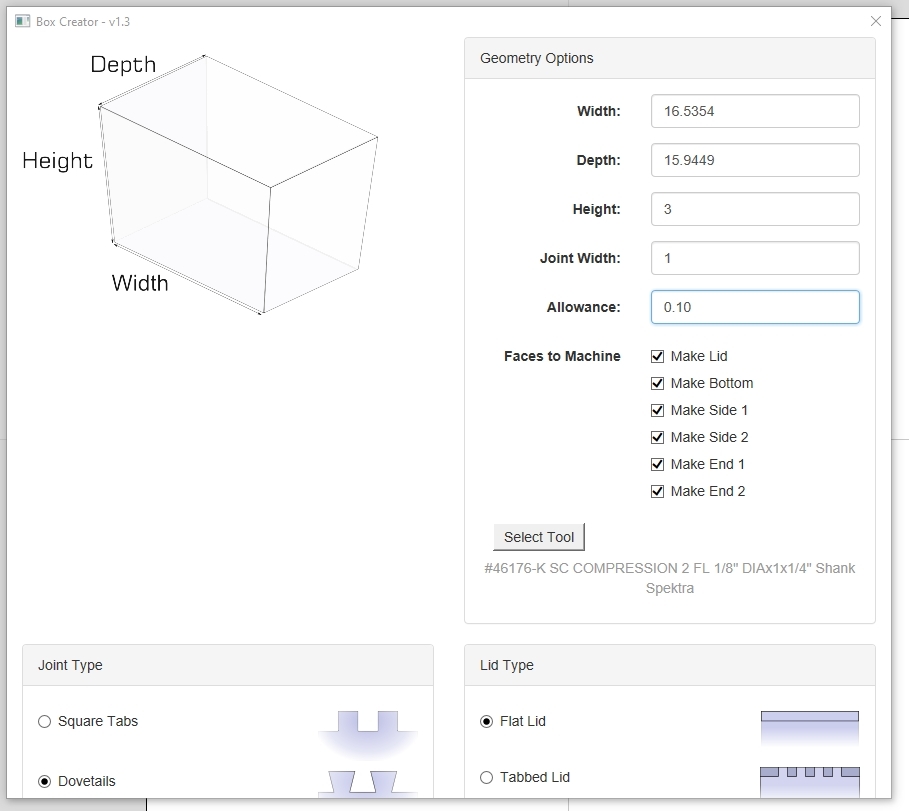Select the Square Tabs joint type

[x=44, y=721]
